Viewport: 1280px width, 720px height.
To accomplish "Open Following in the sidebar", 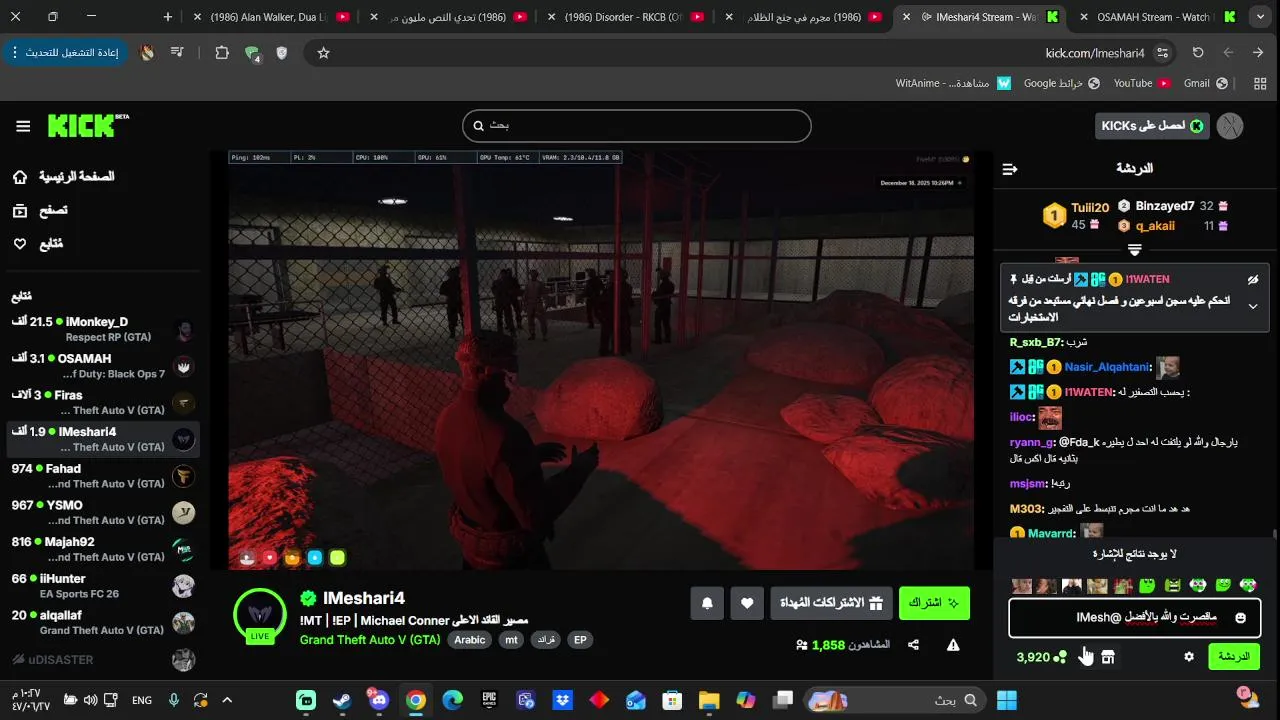I will click(x=37, y=244).
